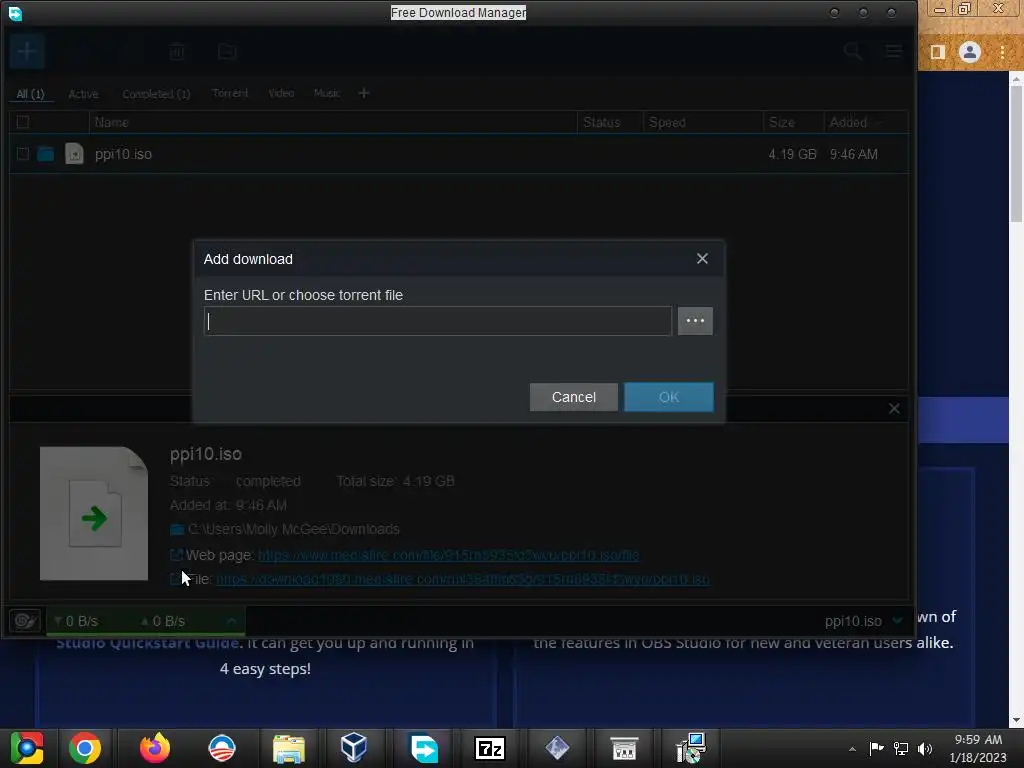Open Chrome from the taskbar
This screenshot has height=768, width=1024.
tap(85, 748)
